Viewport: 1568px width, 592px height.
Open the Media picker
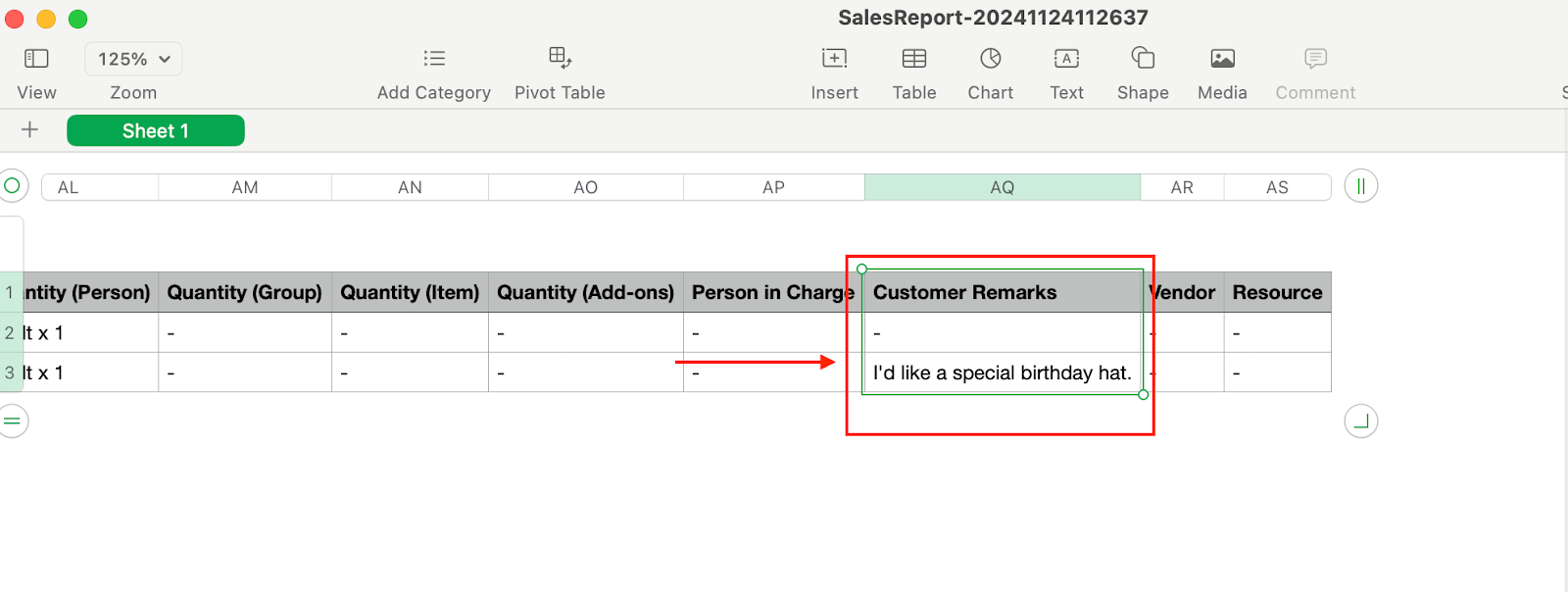tap(1222, 59)
